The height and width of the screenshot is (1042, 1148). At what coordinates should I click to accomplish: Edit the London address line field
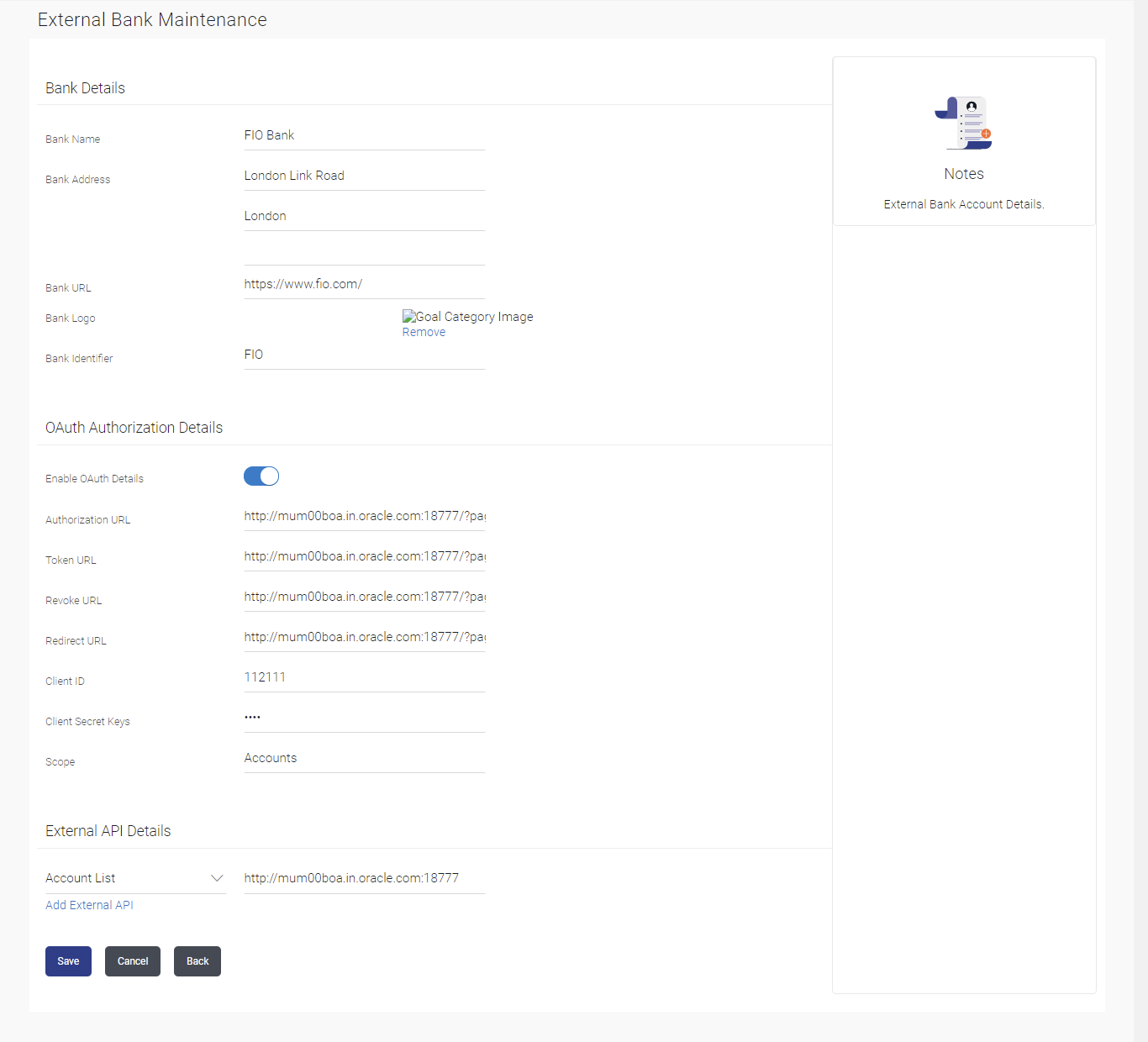365,216
